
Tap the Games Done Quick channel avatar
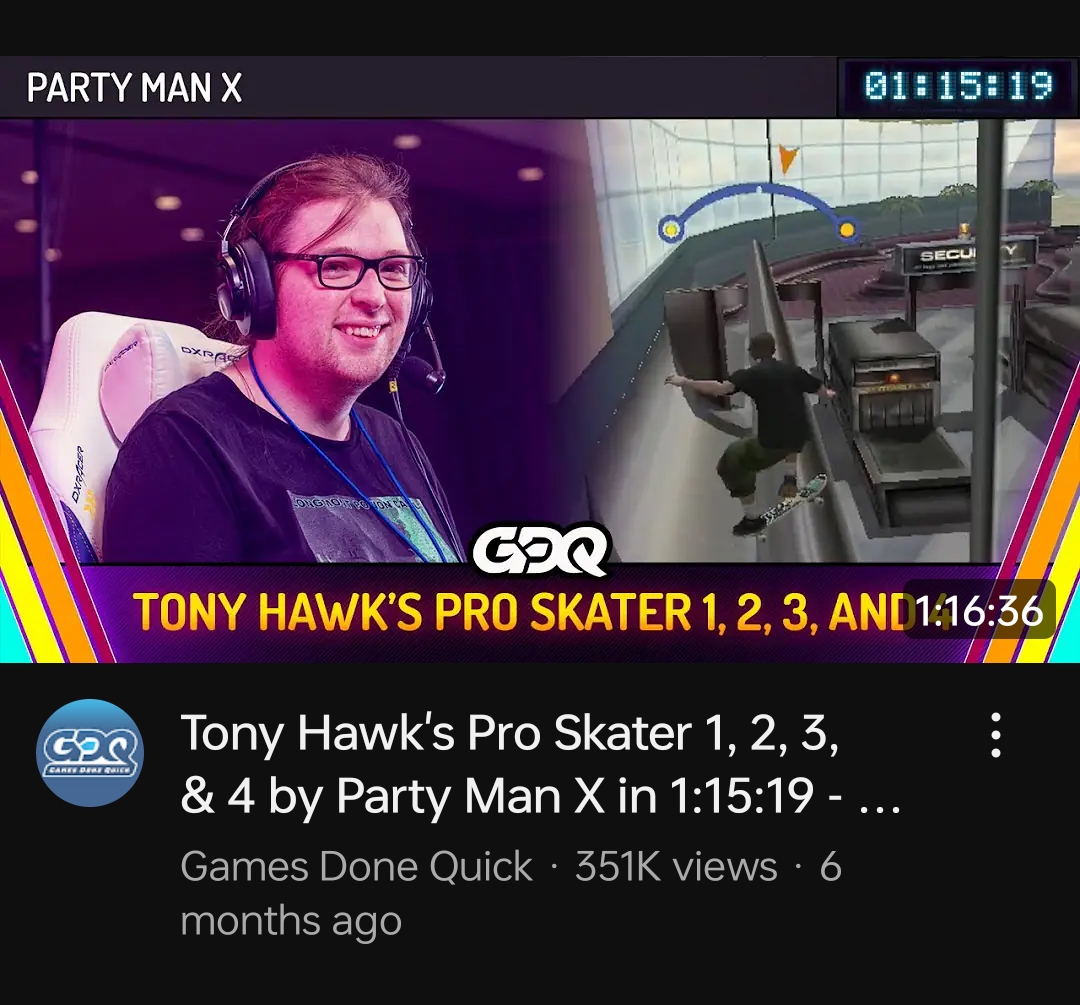click(90, 753)
